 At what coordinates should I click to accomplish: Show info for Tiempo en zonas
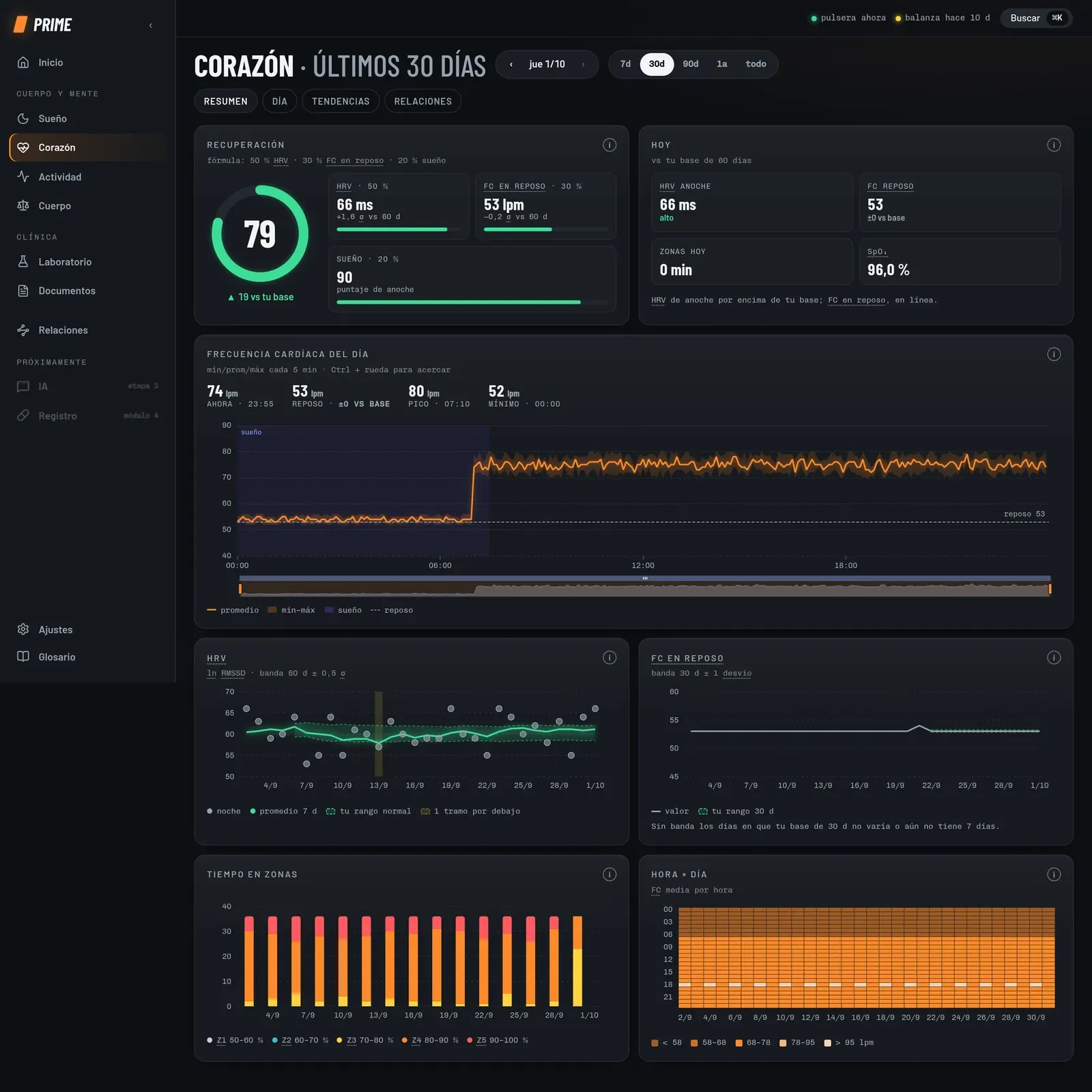609,874
